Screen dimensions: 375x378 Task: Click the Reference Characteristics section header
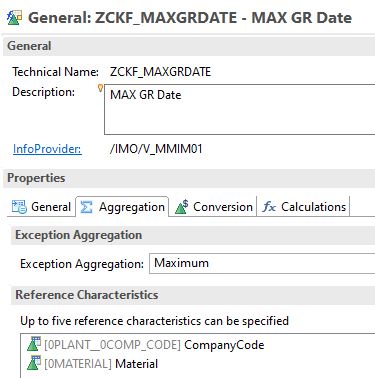pos(193,295)
